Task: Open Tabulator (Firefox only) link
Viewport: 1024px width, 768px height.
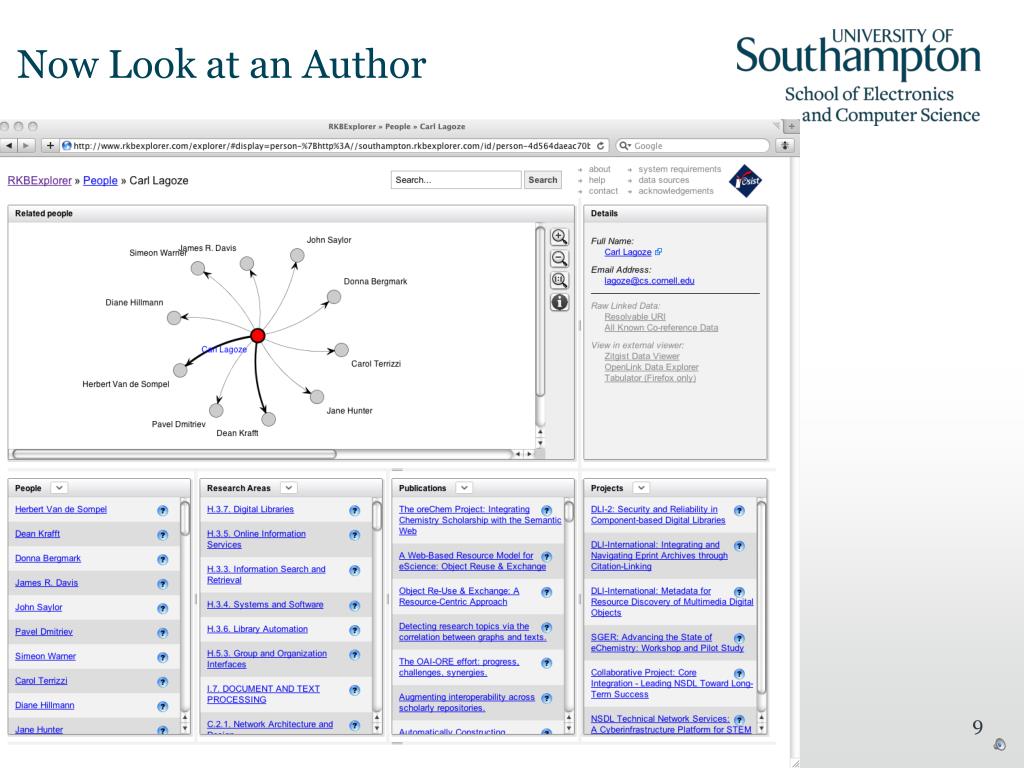Action: [650, 378]
